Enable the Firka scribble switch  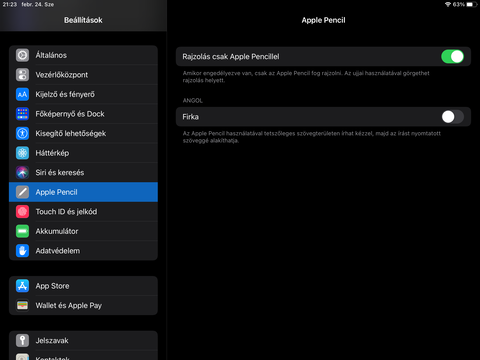pos(452,117)
